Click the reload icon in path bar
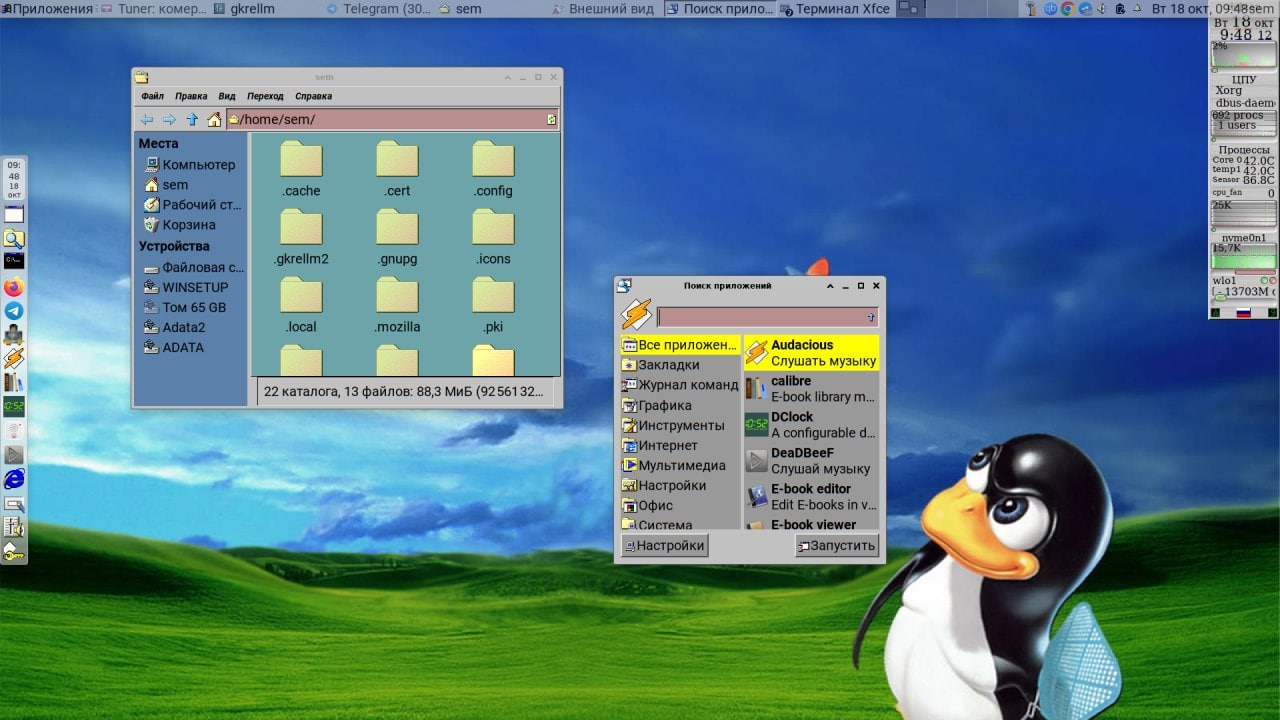 (x=551, y=120)
